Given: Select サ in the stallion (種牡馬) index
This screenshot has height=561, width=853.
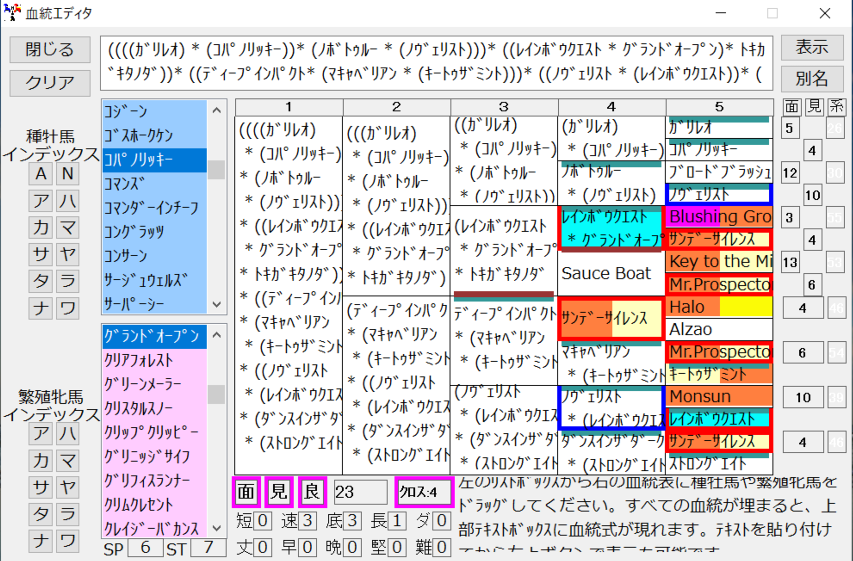Looking at the screenshot, I should pyautogui.click(x=41, y=254).
